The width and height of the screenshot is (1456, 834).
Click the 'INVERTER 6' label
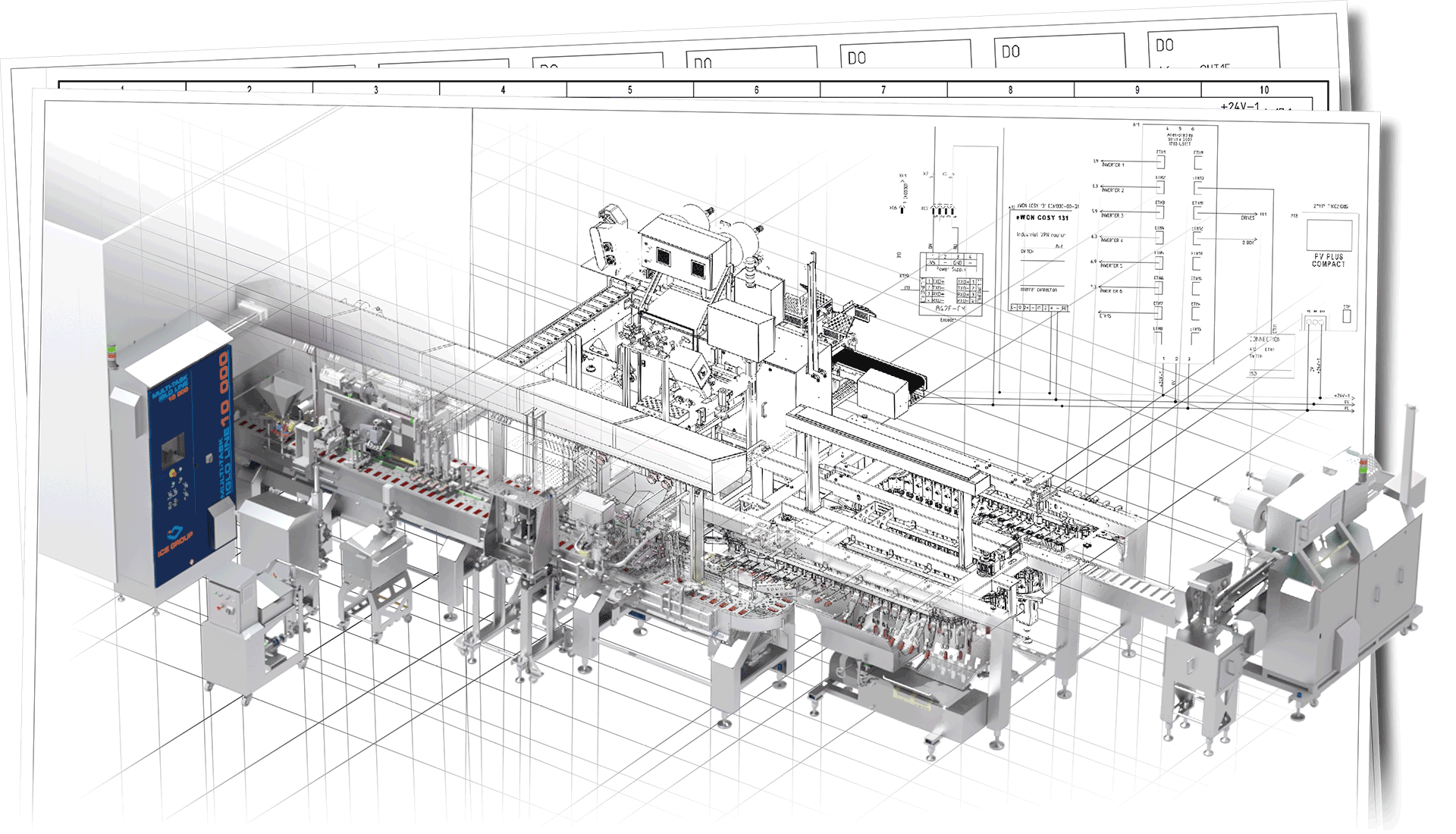1110,290
